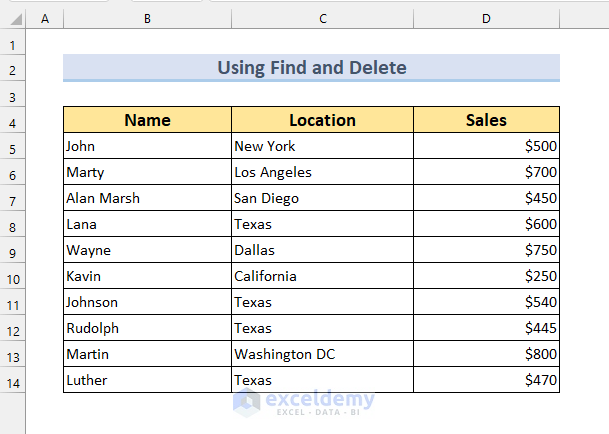This screenshot has width=609, height=434.
Task: Select the Los Angeles cell
Action: 322,172
